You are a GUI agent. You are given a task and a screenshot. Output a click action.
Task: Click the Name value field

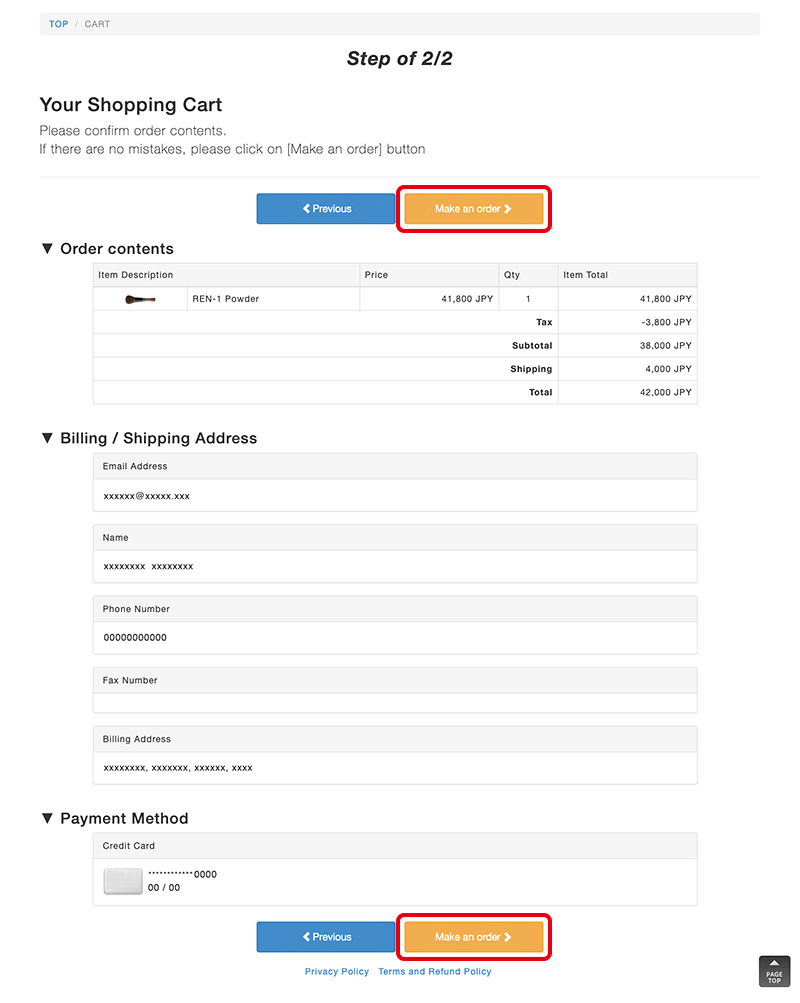point(395,567)
